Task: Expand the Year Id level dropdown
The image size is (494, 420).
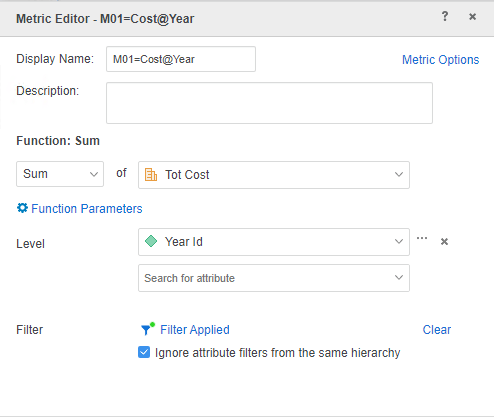Action: [x=274, y=242]
